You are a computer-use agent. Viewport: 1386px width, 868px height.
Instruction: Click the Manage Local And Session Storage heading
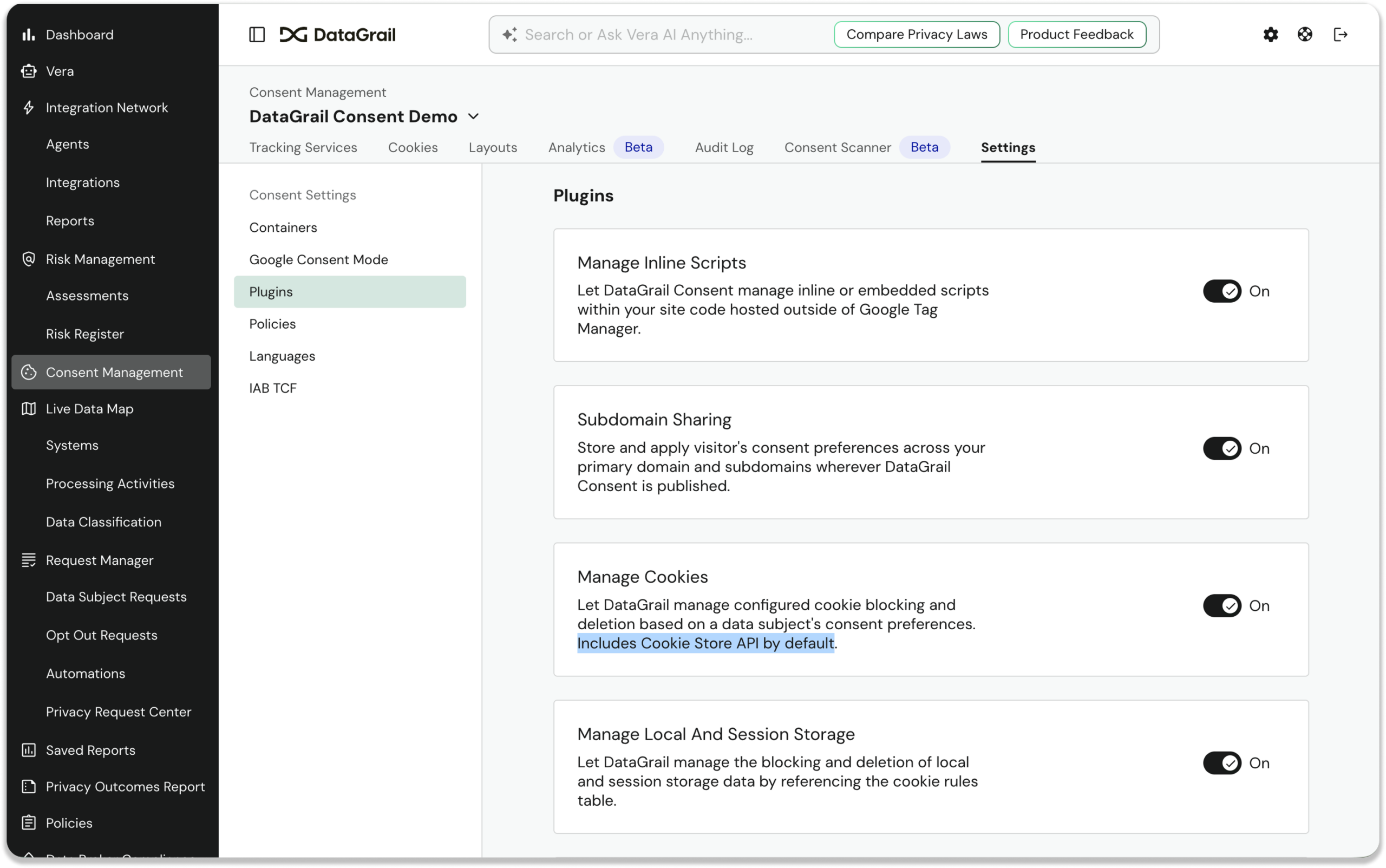pos(716,734)
